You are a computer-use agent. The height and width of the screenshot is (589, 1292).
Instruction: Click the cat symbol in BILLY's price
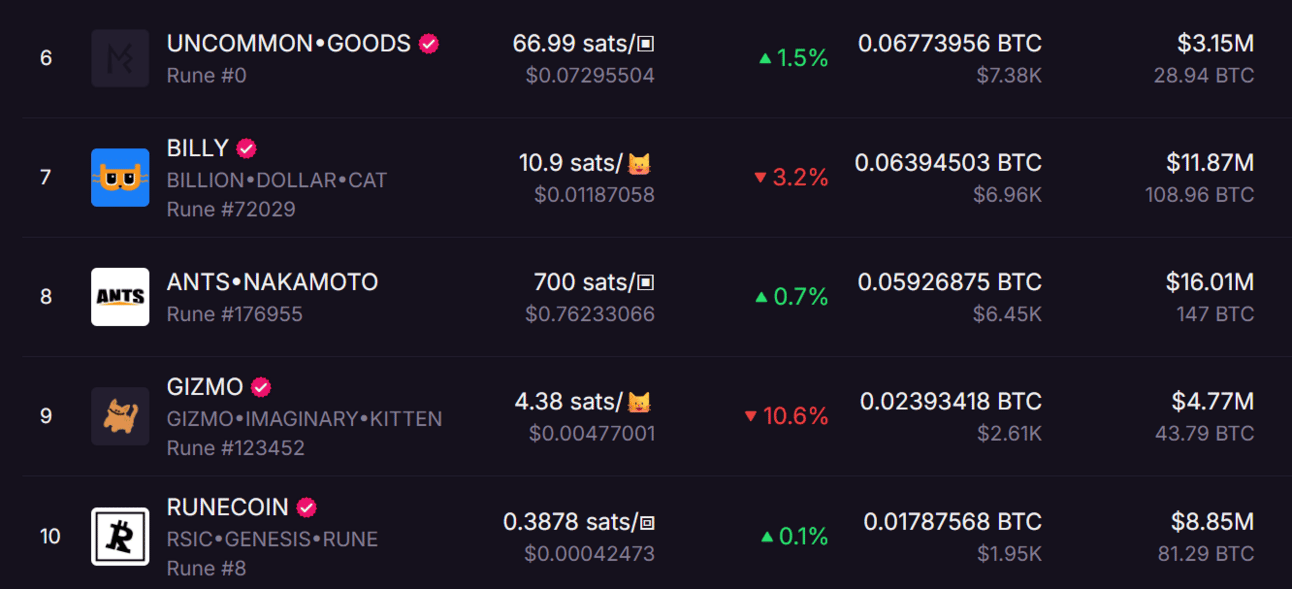click(x=640, y=163)
